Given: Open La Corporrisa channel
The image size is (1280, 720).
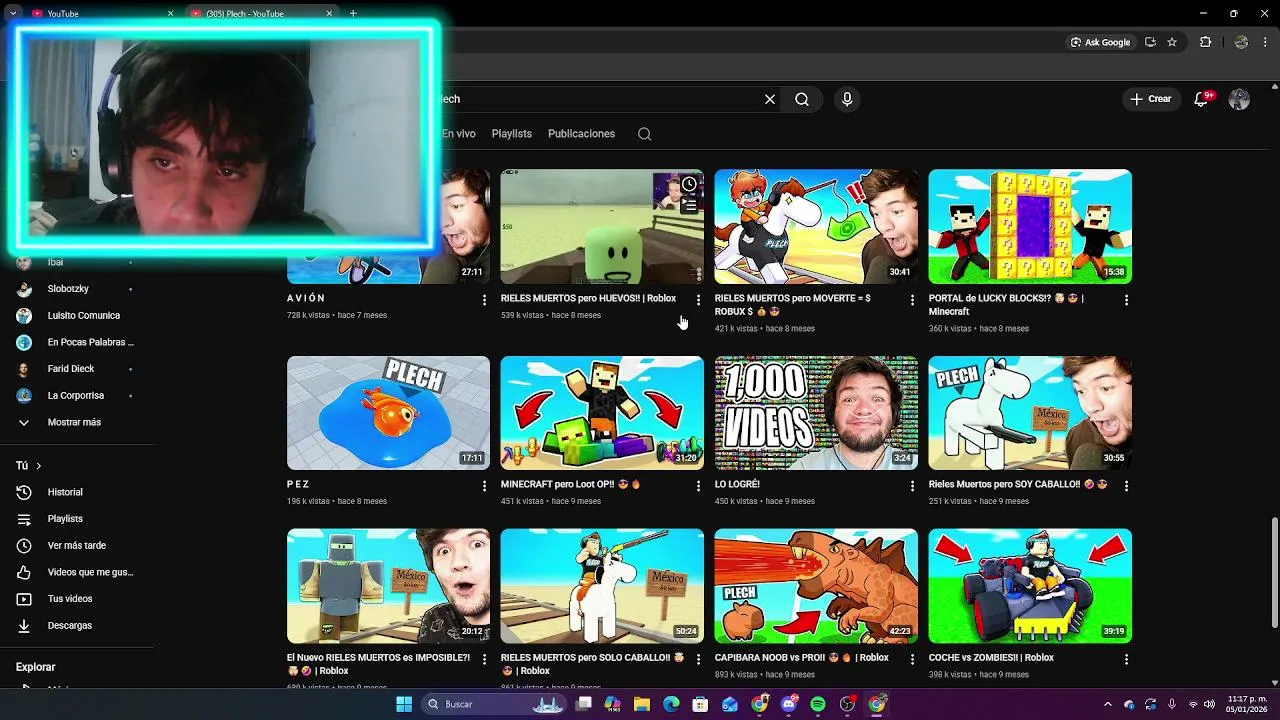Looking at the screenshot, I should 75,396.
